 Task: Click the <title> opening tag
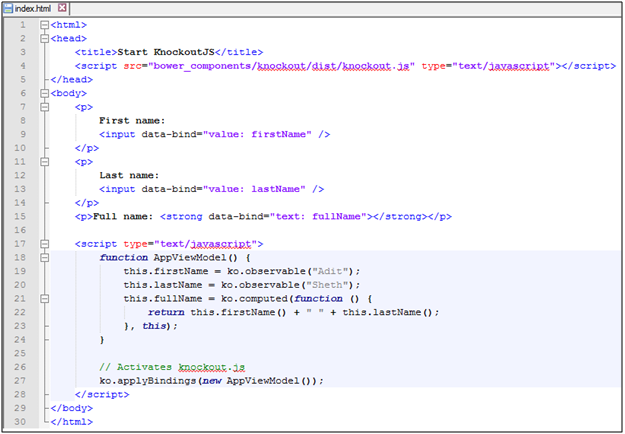tap(96, 52)
